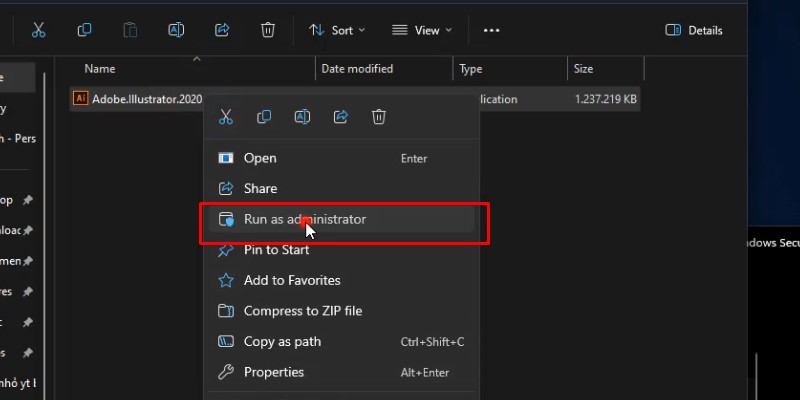Open the See more three-dots menu
Screen dimensions: 800x400
pyautogui.click(x=491, y=30)
